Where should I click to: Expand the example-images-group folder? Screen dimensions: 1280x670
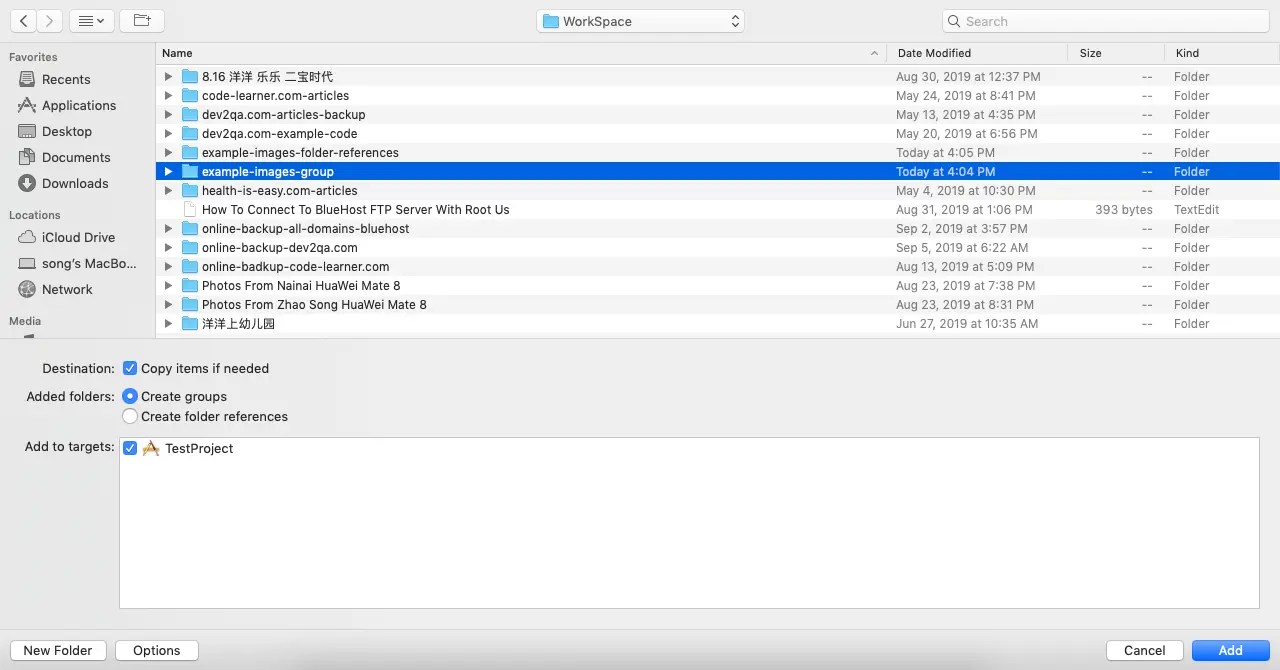[168, 171]
